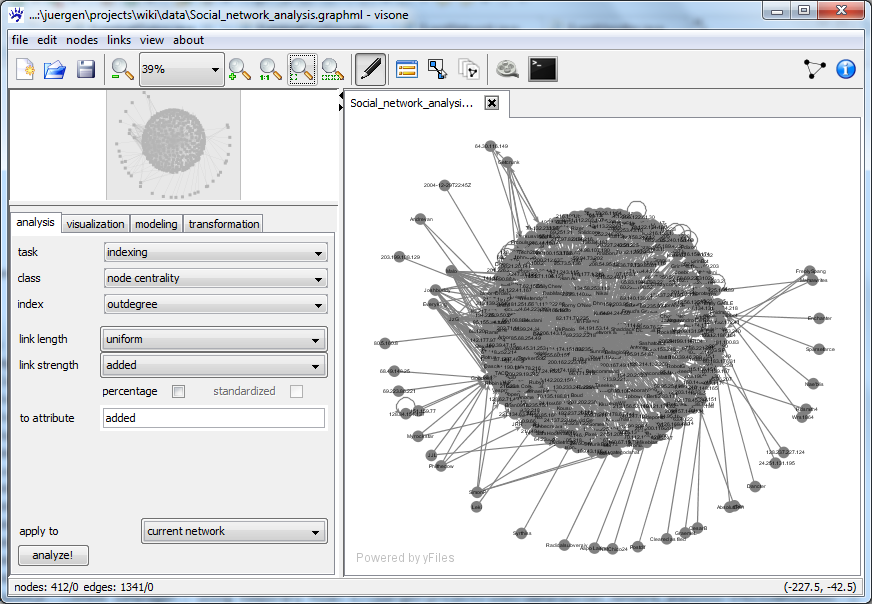Reset zoom with the 1:1 magnifier
Viewport: 872px width, 604px height.
click(270, 70)
